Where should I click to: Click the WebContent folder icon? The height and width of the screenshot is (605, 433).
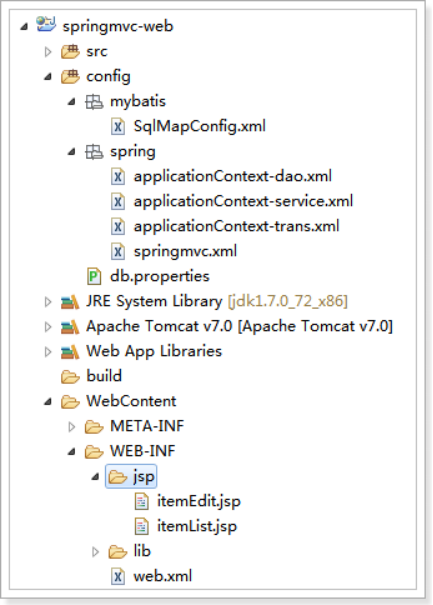click(70, 402)
